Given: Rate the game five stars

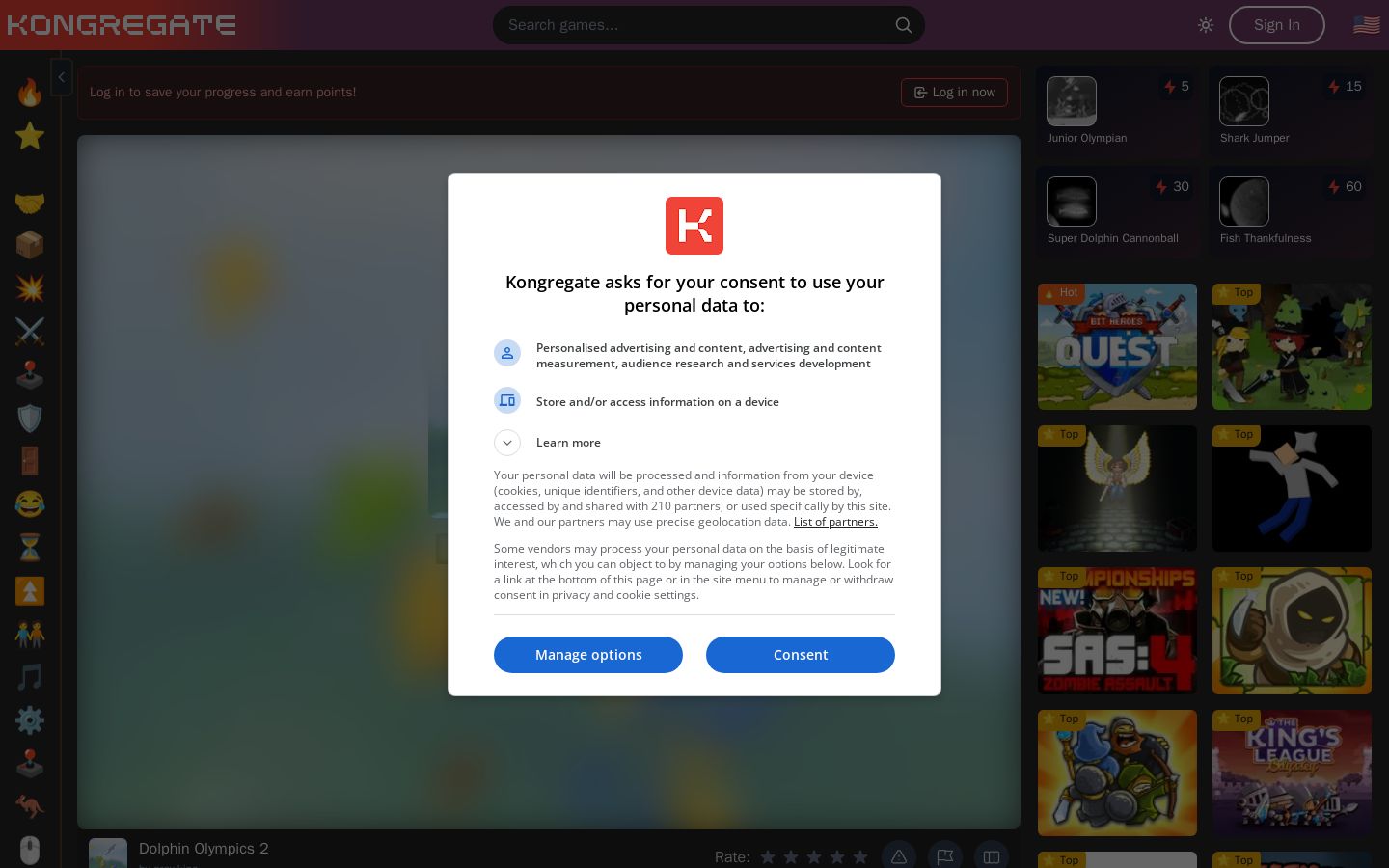Looking at the screenshot, I should pos(860,856).
